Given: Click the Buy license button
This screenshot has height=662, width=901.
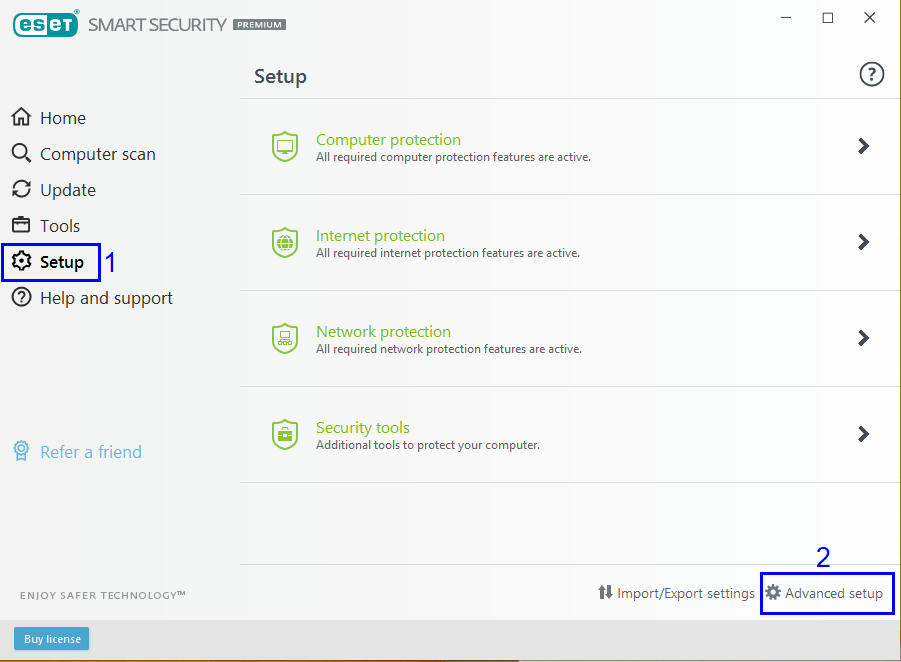Looking at the screenshot, I should pos(52,638).
